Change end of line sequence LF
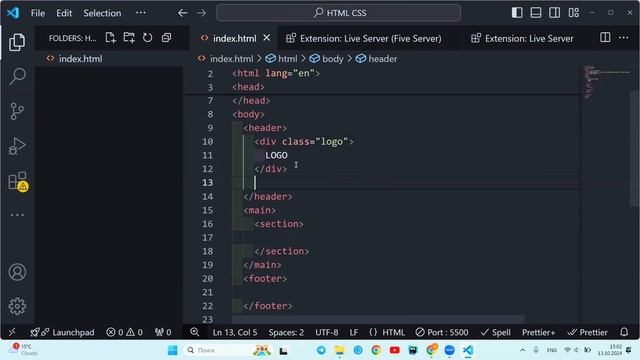640x360 pixels. [x=354, y=332]
